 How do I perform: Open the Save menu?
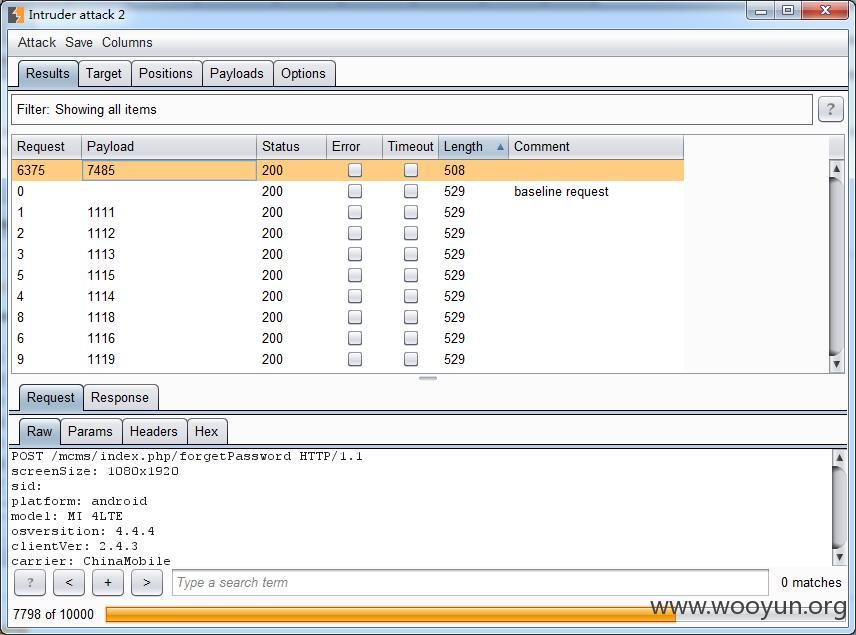(x=79, y=43)
